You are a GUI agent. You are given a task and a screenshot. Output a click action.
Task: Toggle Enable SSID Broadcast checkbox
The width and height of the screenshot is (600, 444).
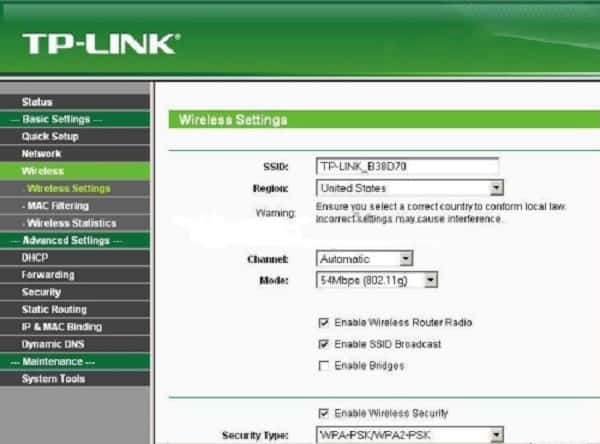pos(324,344)
